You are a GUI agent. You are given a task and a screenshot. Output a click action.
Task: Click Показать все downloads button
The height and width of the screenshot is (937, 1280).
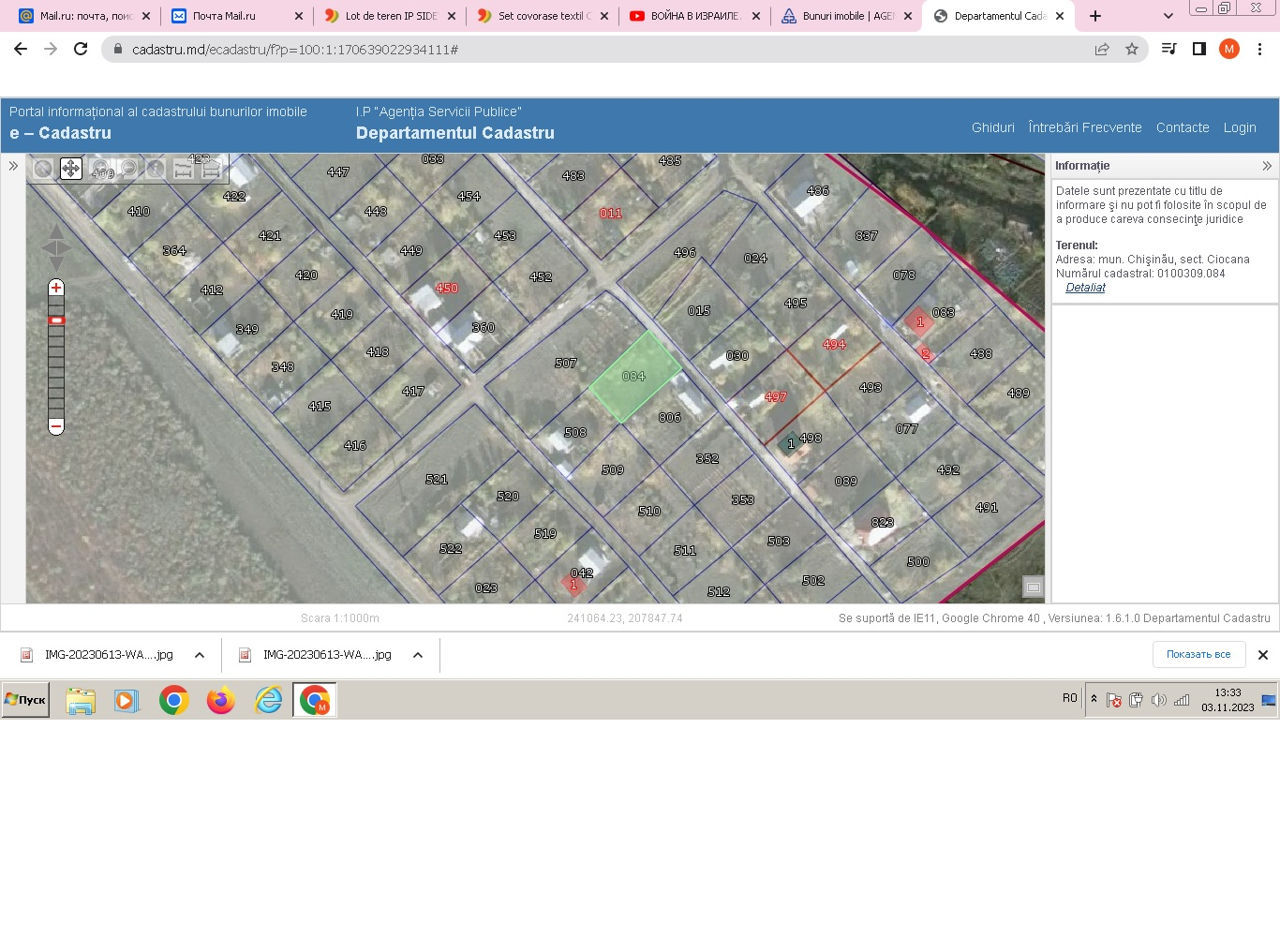pyautogui.click(x=1198, y=654)
